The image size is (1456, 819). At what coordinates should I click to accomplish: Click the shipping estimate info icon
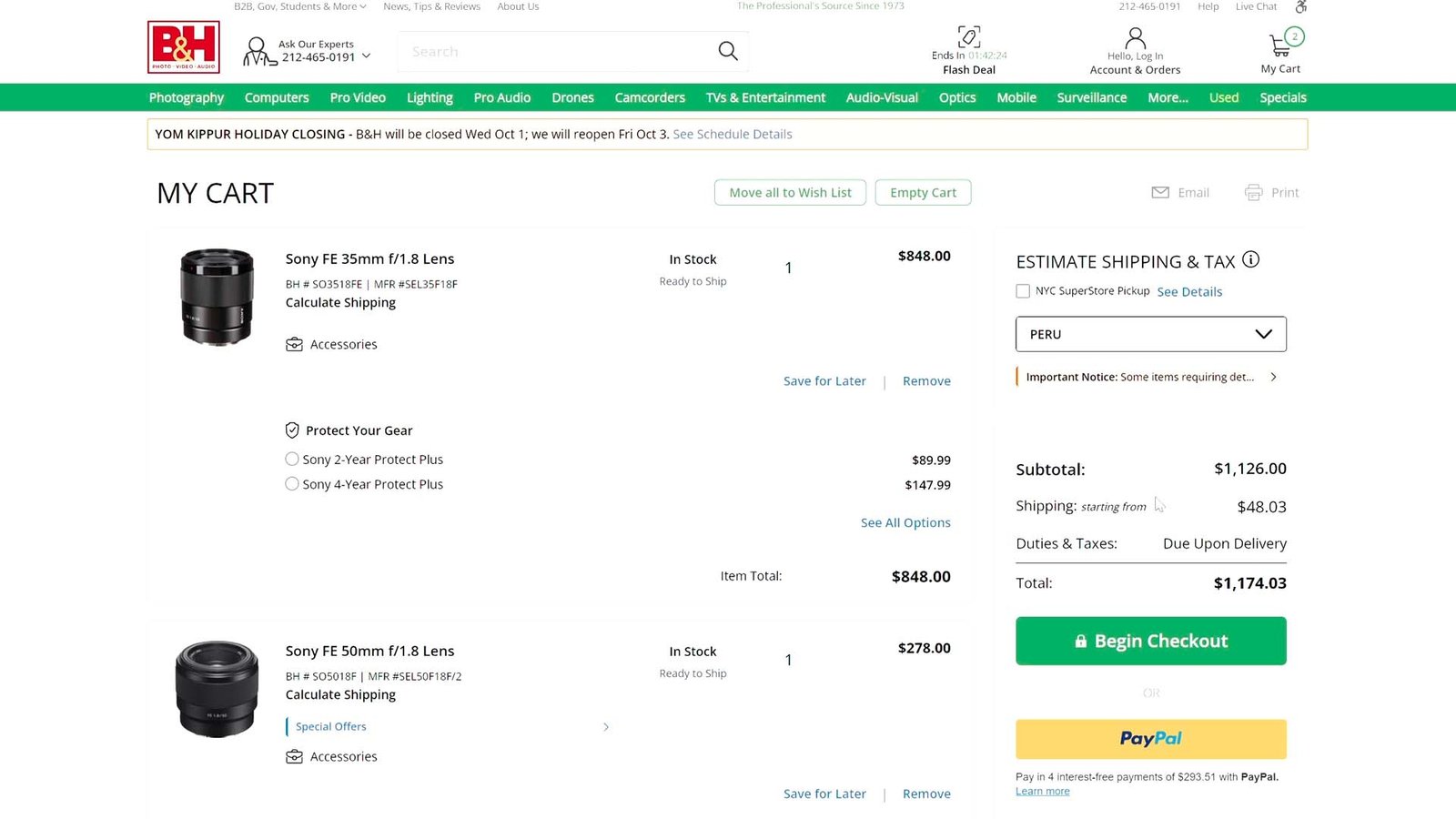[1251, 260]
